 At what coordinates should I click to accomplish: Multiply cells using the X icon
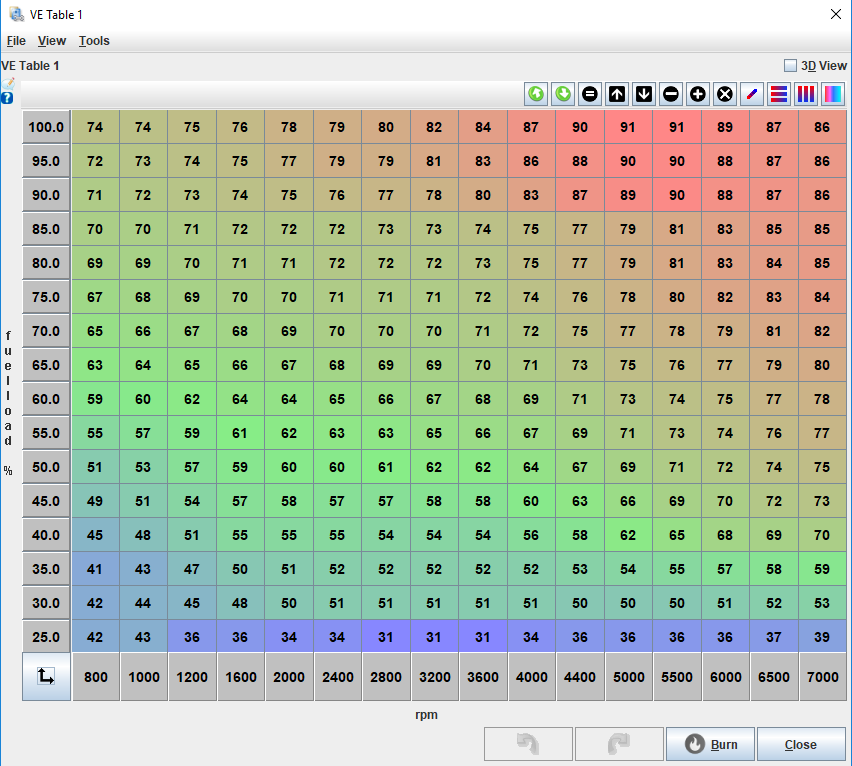[x=724, y=93]
